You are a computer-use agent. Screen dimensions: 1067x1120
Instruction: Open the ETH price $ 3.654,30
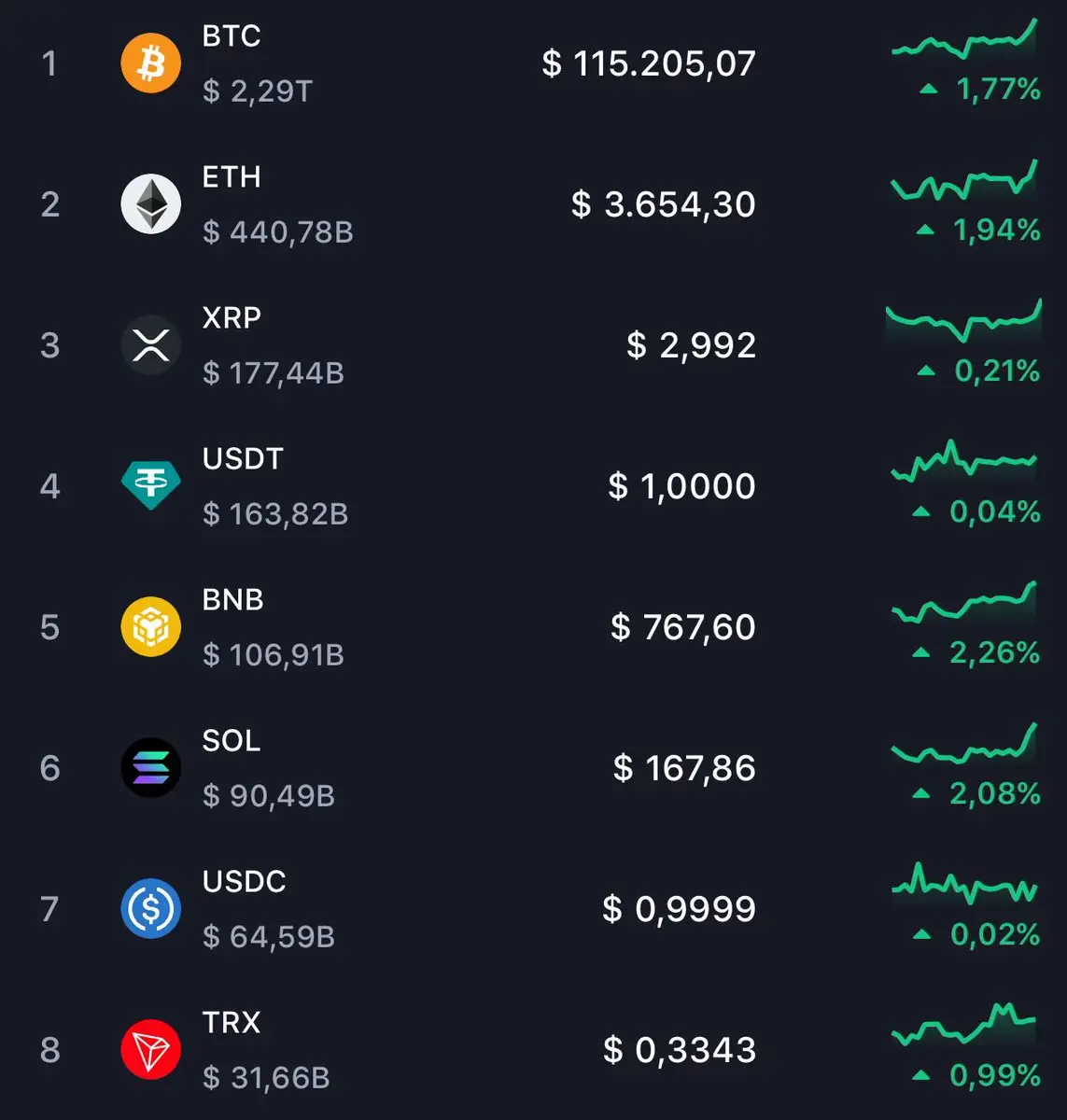click(663, 204)
